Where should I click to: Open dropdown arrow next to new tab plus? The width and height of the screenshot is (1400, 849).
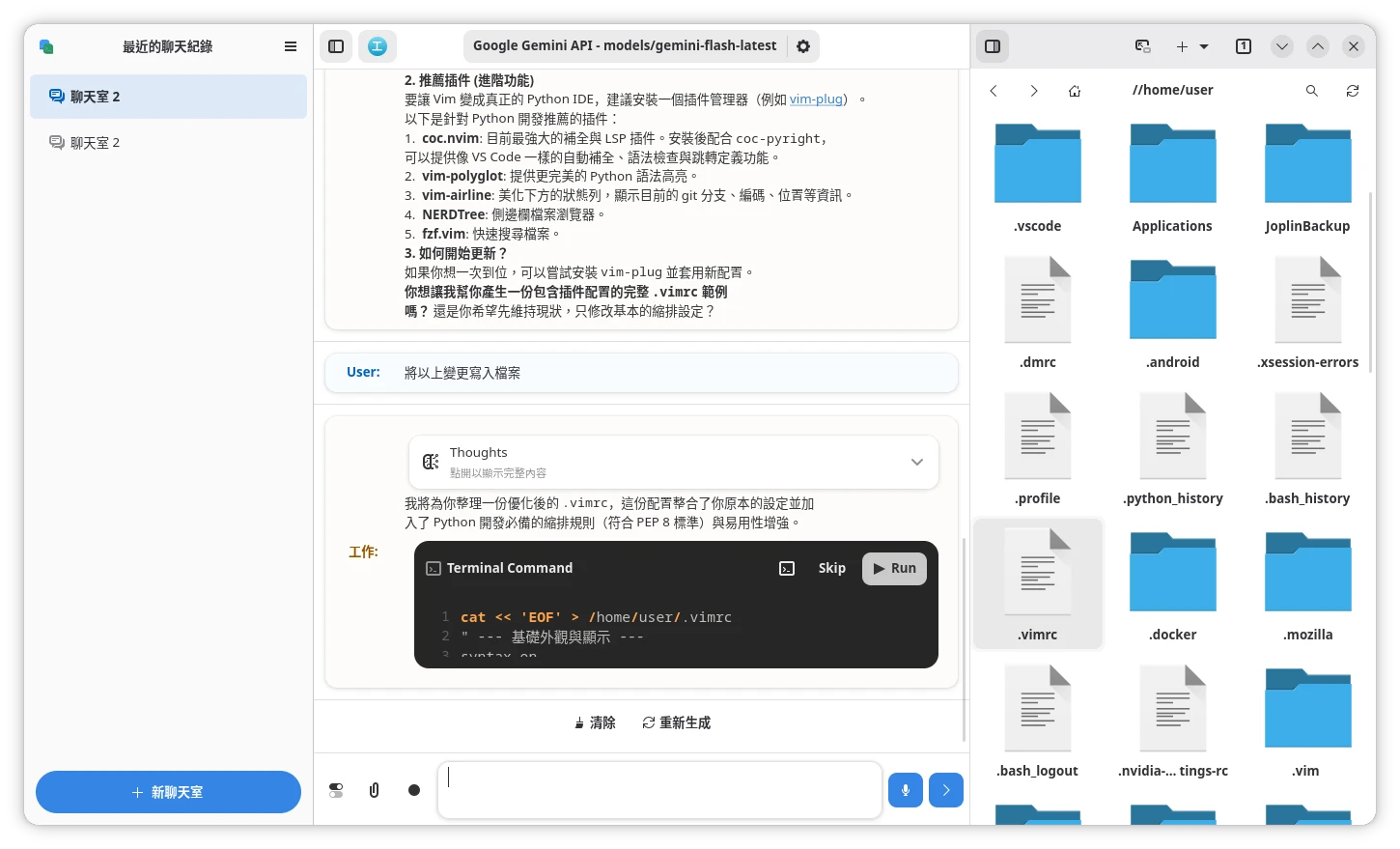pyautogui.click(x=1204, y=46)
